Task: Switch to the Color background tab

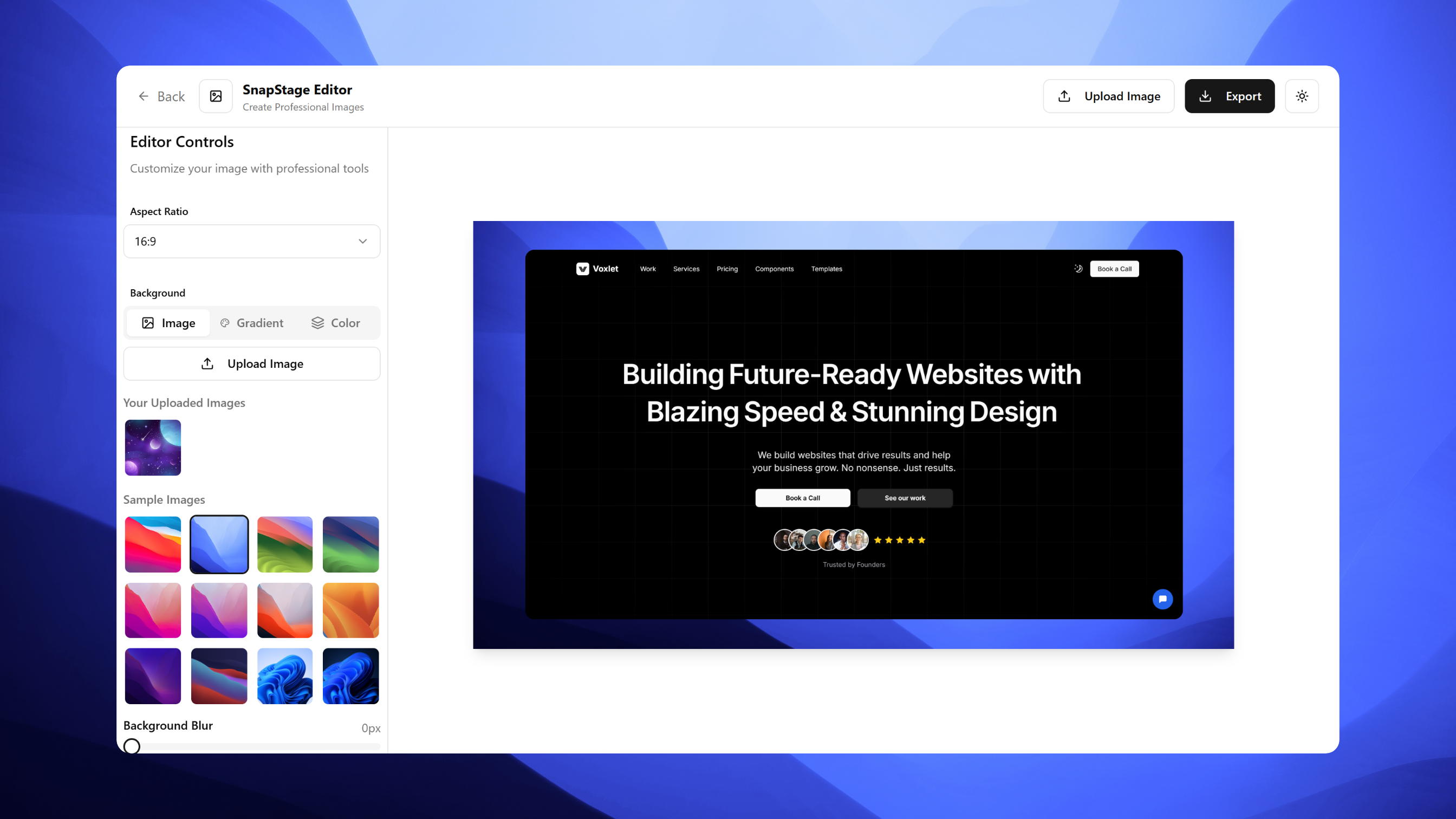Action: (335, 323)
